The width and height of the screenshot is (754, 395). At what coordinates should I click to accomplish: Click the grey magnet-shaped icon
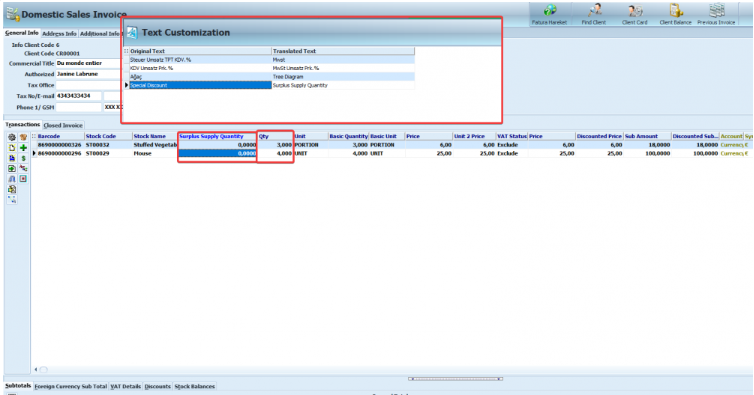tap(12, 178)
